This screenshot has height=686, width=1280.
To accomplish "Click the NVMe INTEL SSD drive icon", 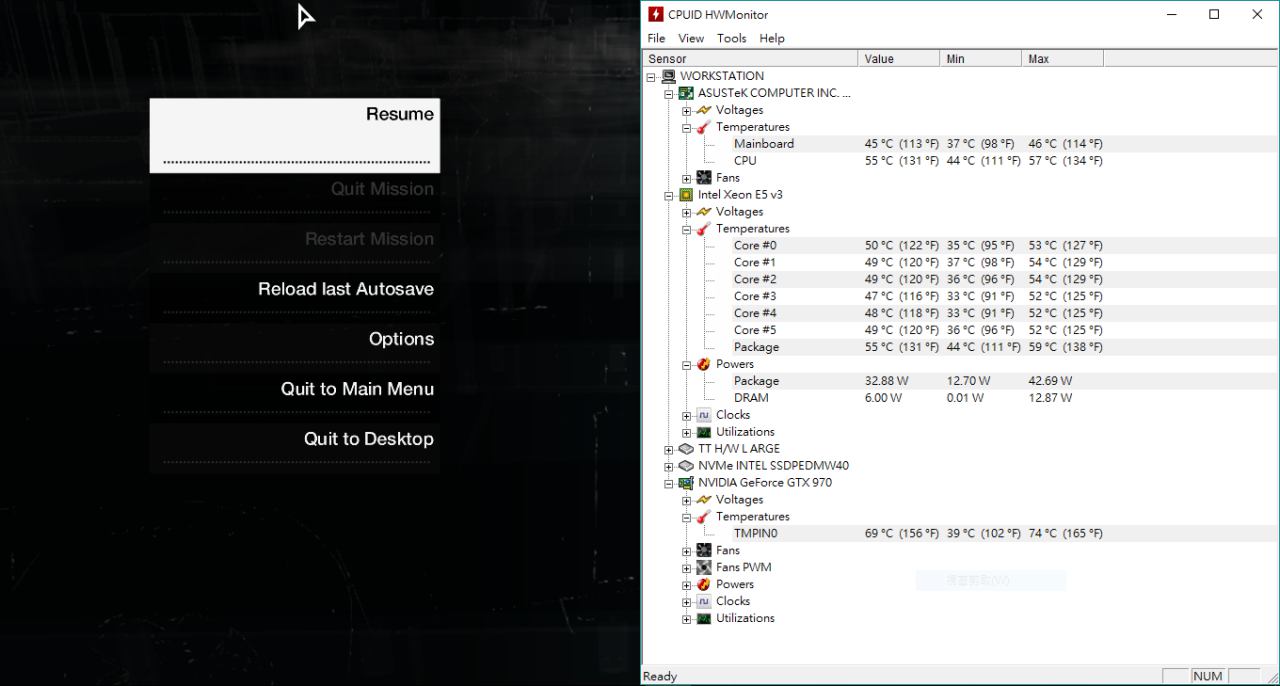I will (x=686, y=466).
